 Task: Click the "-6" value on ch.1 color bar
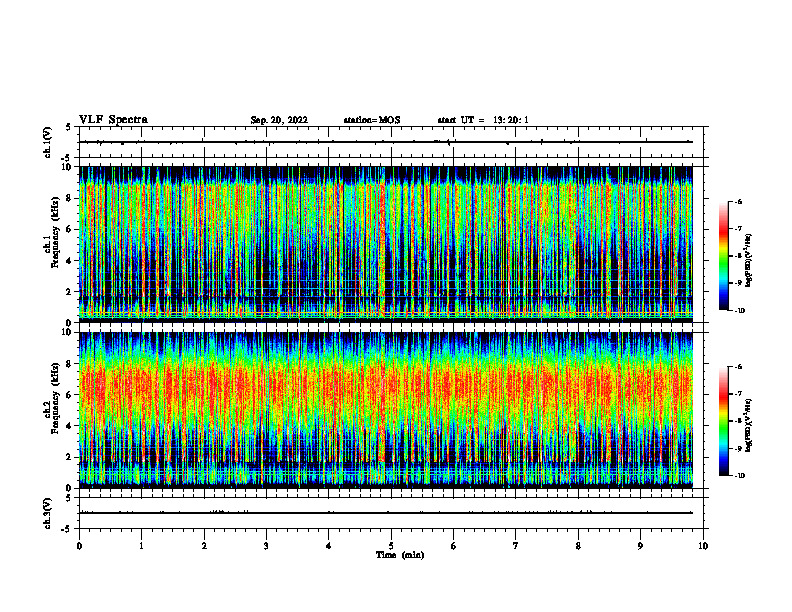click(x=738, y=201)
